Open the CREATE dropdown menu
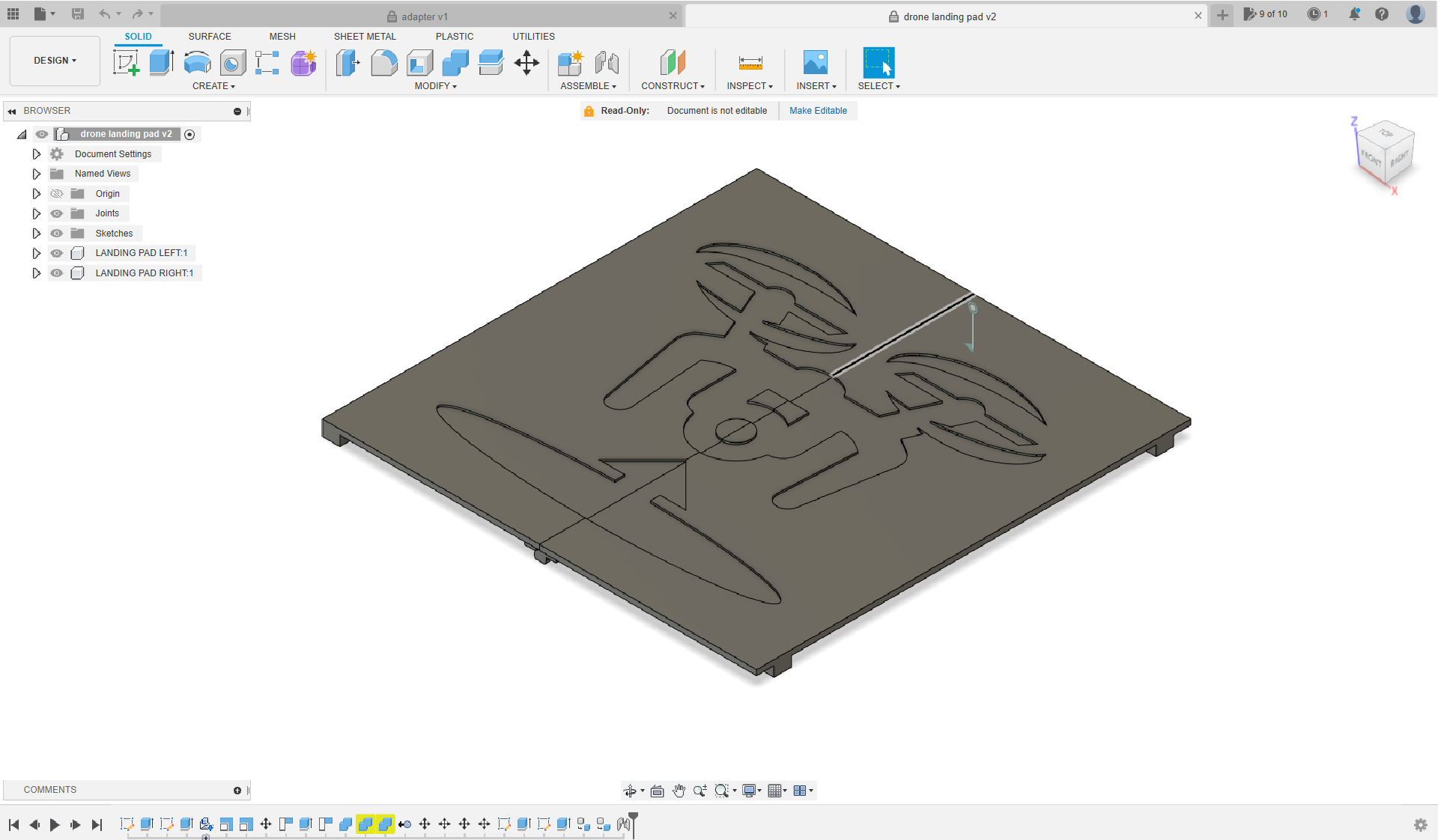The height and width of the screenshot is (840, 1438). tap(213, 86)
